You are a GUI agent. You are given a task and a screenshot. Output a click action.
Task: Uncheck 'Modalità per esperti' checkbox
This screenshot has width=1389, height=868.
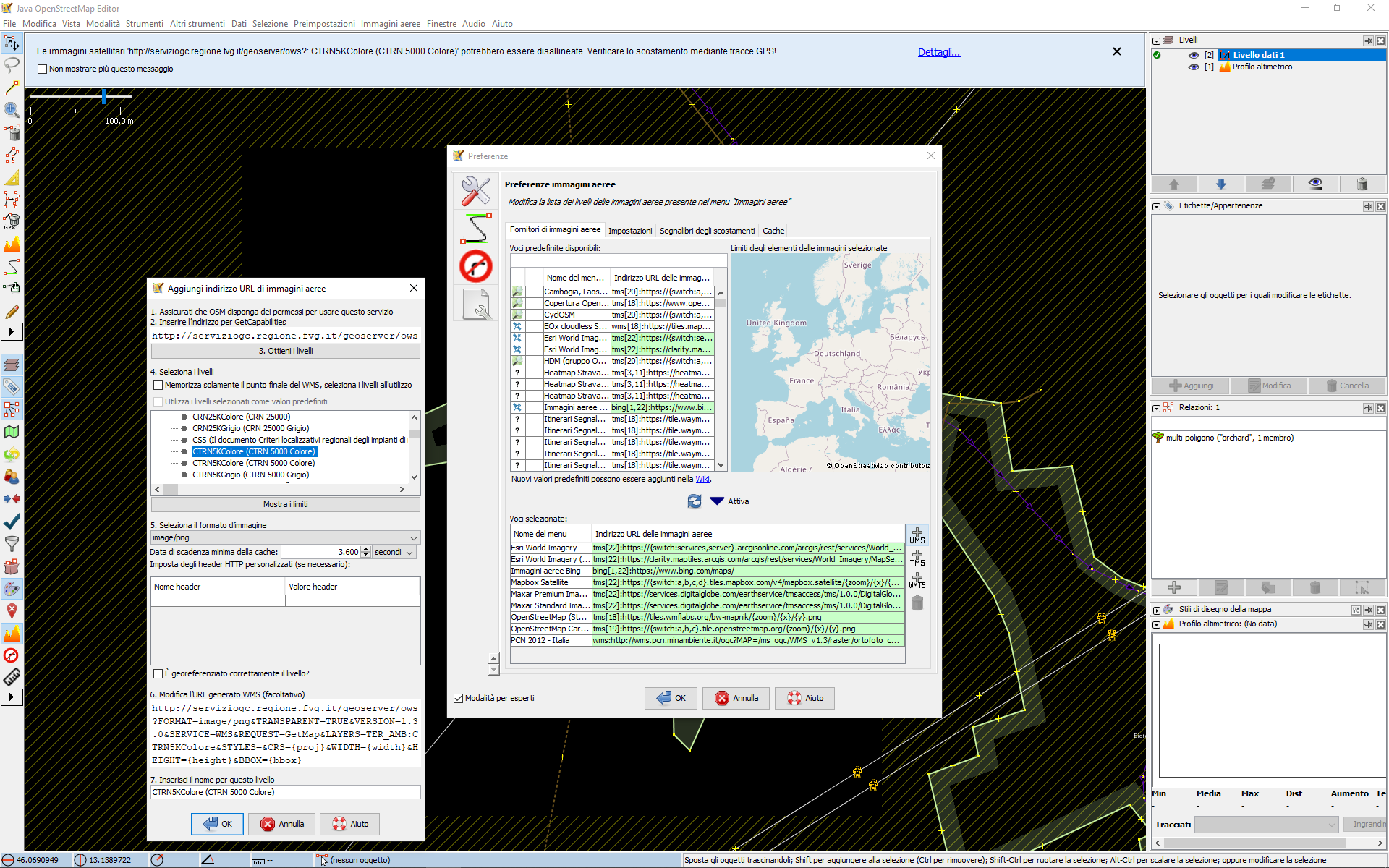[x=458, y=698]
